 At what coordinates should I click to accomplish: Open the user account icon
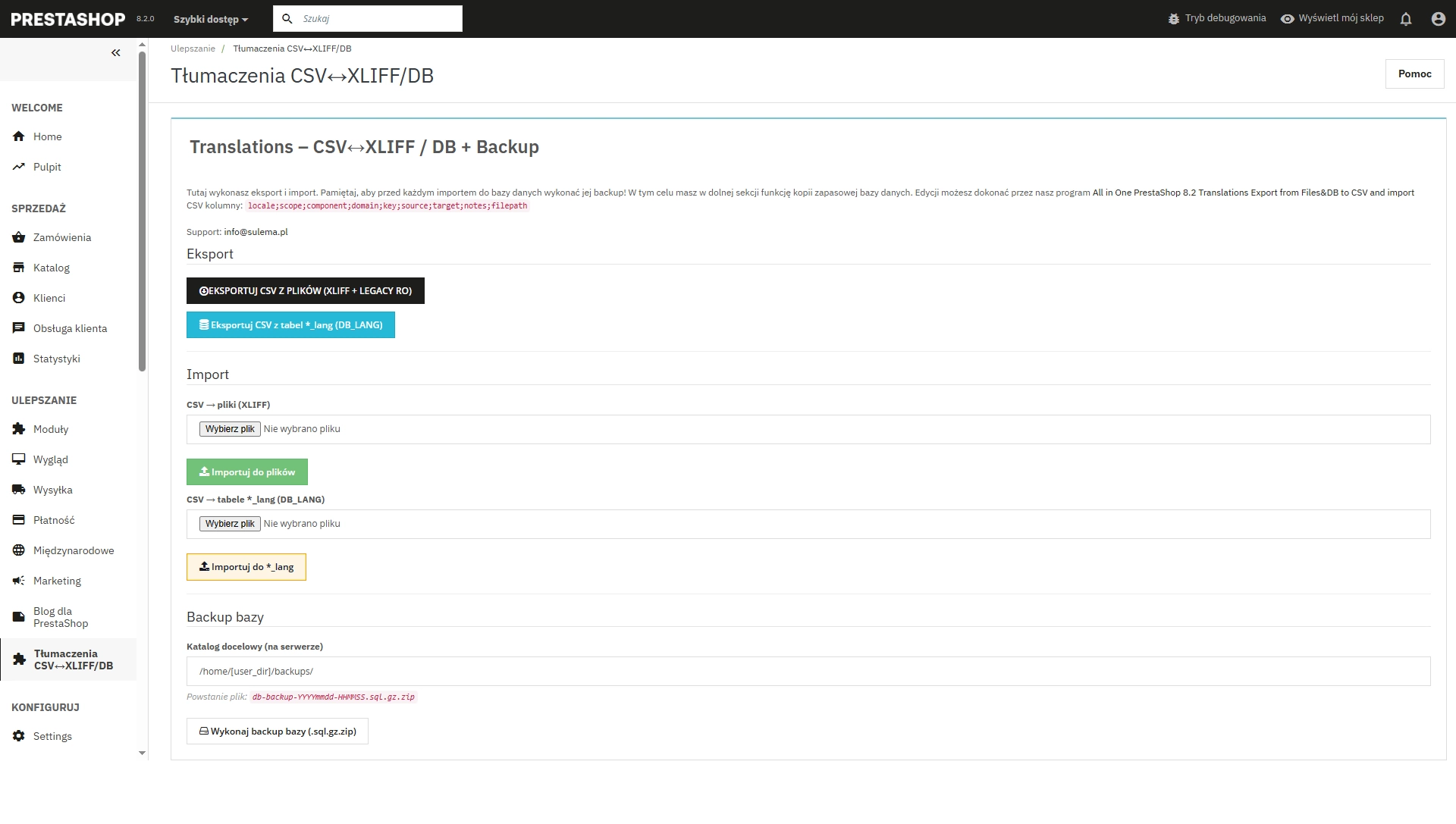(1438, 18)
